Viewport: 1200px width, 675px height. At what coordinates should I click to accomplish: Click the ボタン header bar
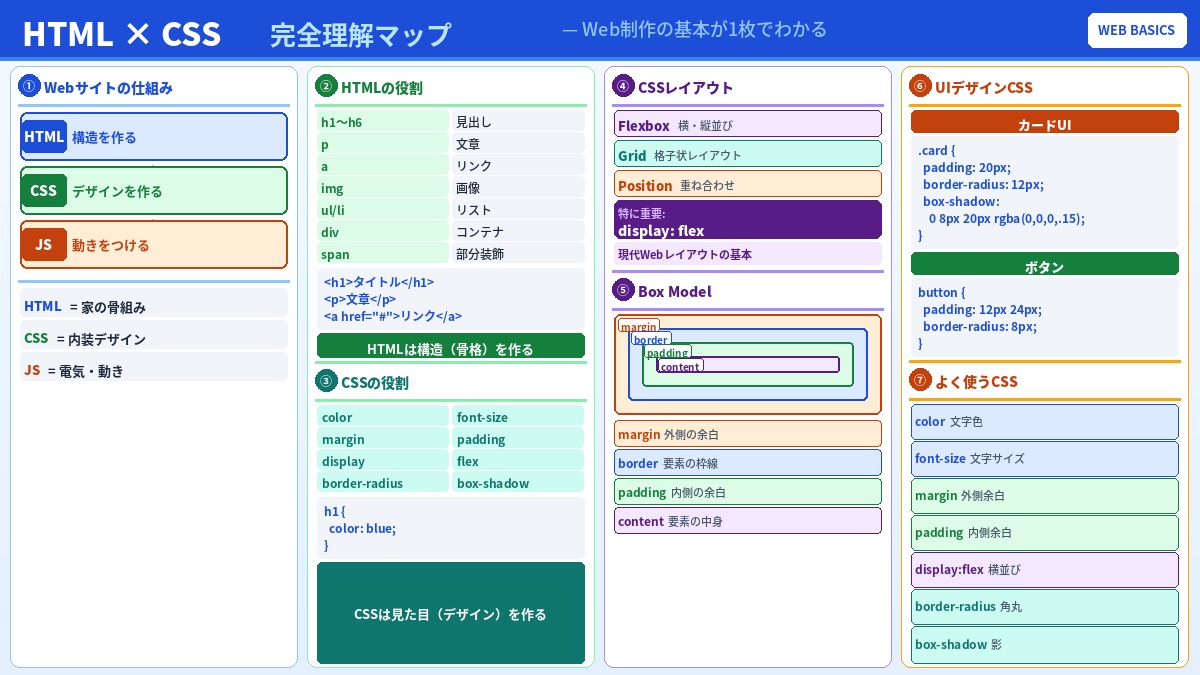[x=1044, y=266]
